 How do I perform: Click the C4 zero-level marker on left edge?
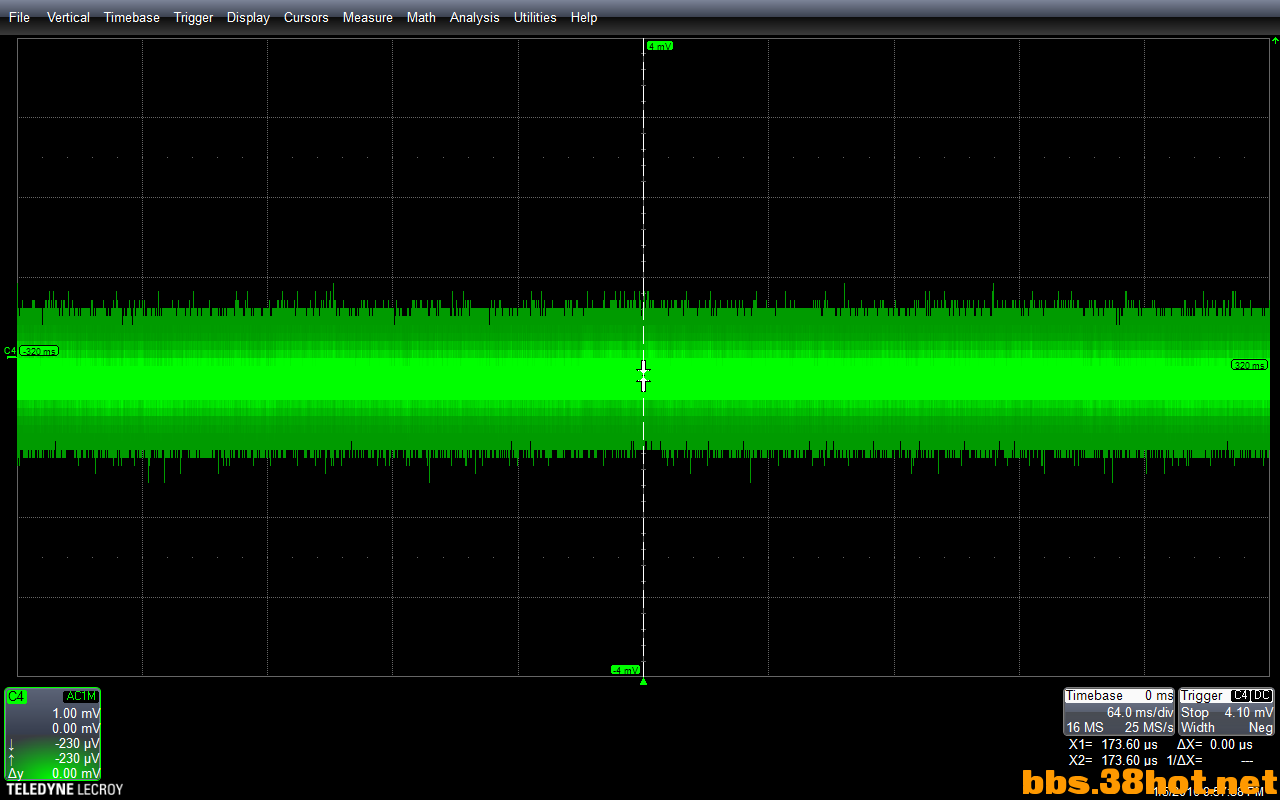pyautogui.click(x=11, y=351)
